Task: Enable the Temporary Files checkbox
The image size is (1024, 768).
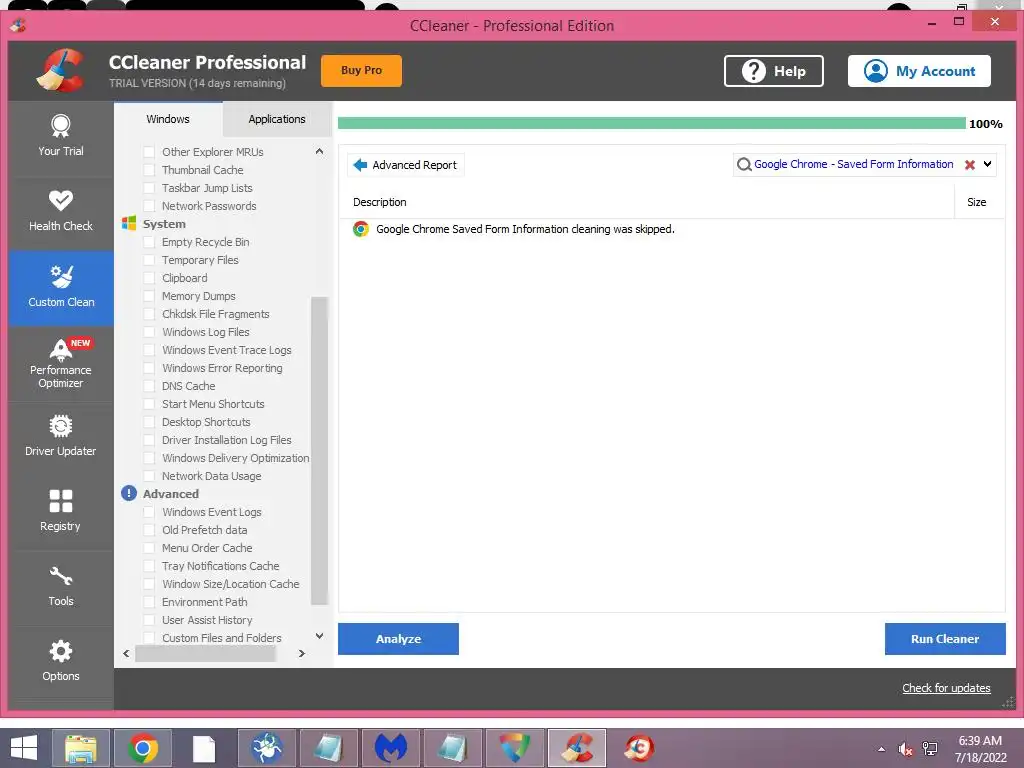Action: 149,260
